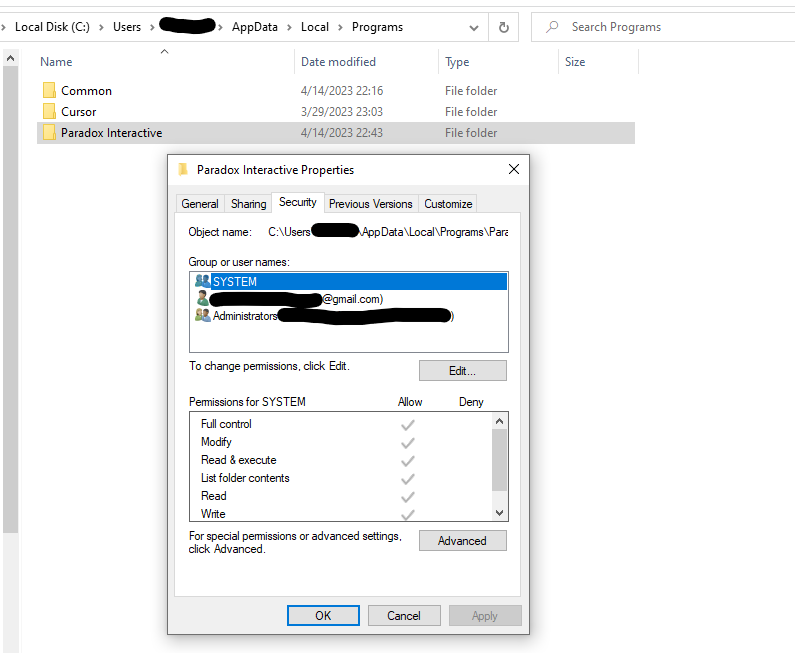The image size is (795, 653).
Task: Click 4/14/2023 22:43 date cell
Action: [342, 133]
